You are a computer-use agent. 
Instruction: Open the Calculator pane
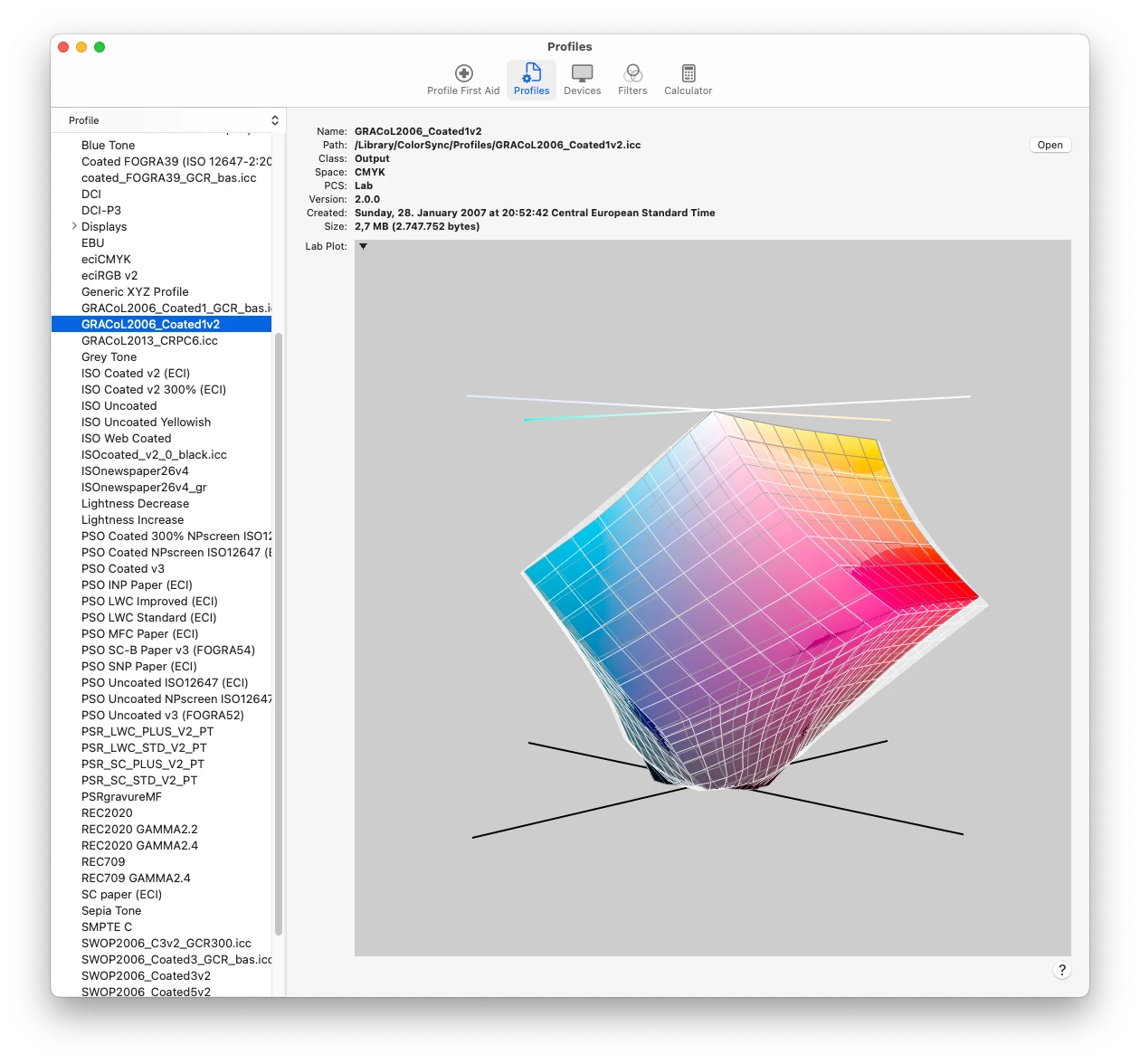click(689, 80)
